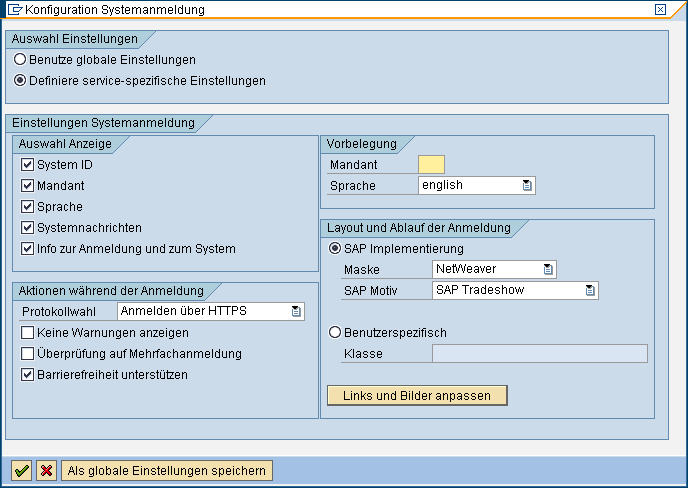Choose SAP Implementierung radio button
This screenshot has height=488, width=688.
coord(335,248)
